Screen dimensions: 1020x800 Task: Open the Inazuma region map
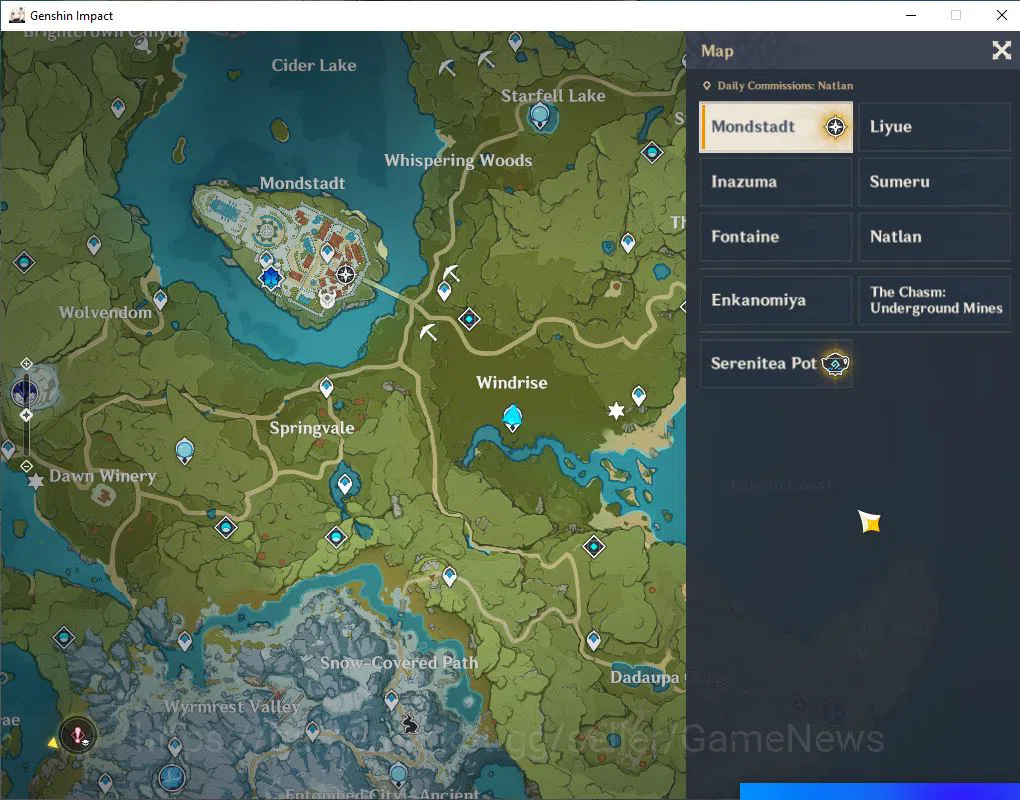coord(775,182)
